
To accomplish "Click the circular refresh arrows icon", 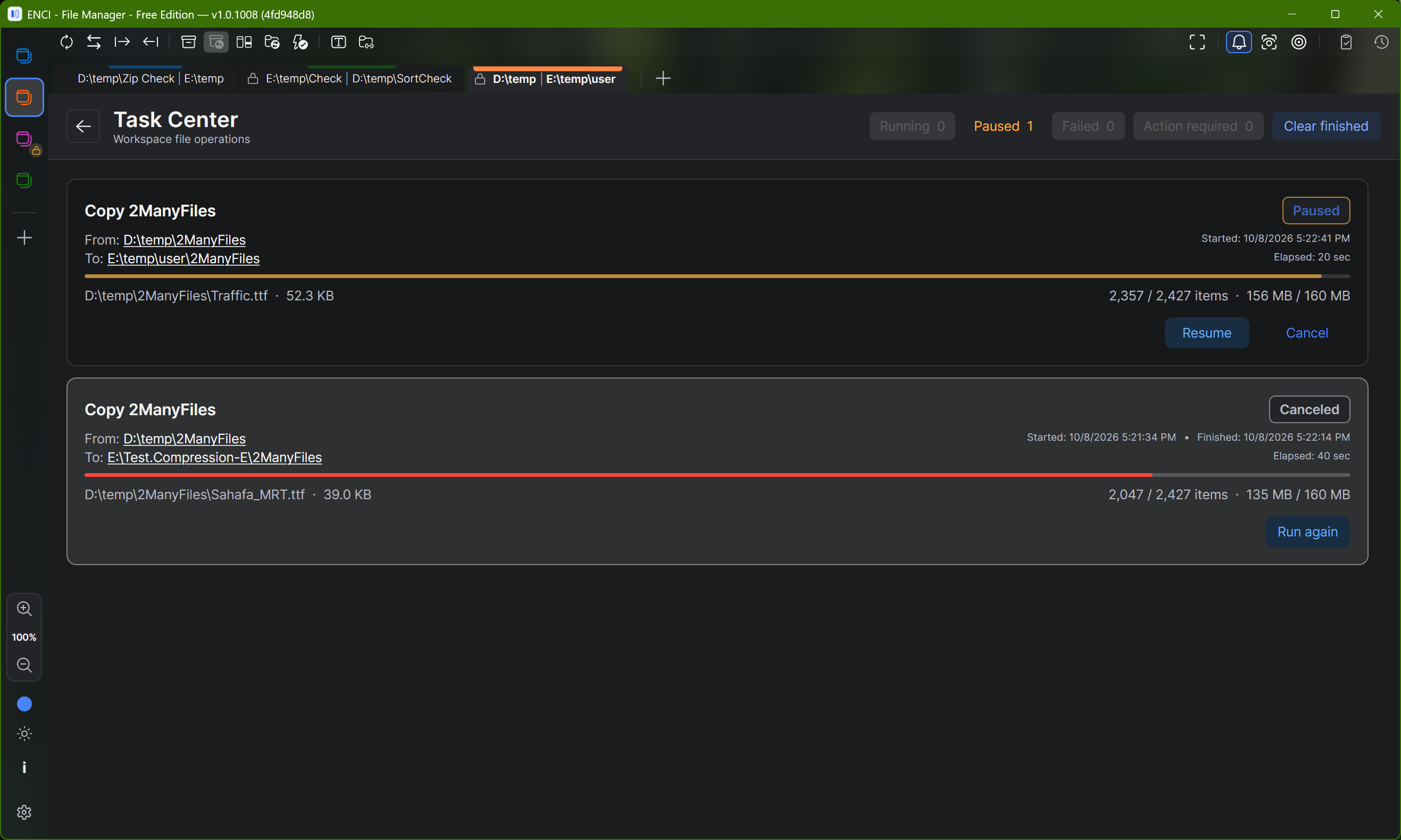I will pyautogui.click(x=66, y=42).
